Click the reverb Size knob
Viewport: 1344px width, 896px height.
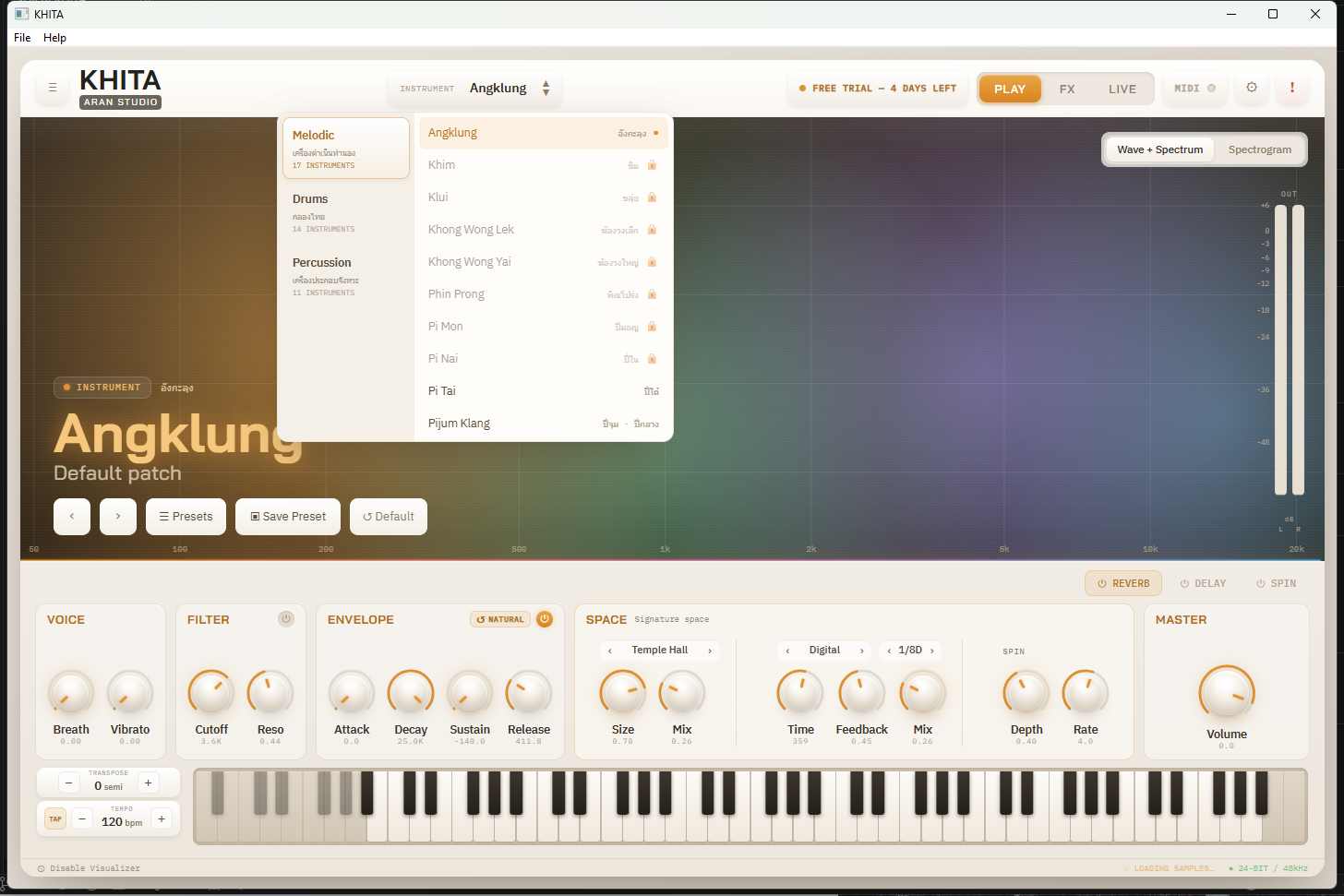(623, 693)
